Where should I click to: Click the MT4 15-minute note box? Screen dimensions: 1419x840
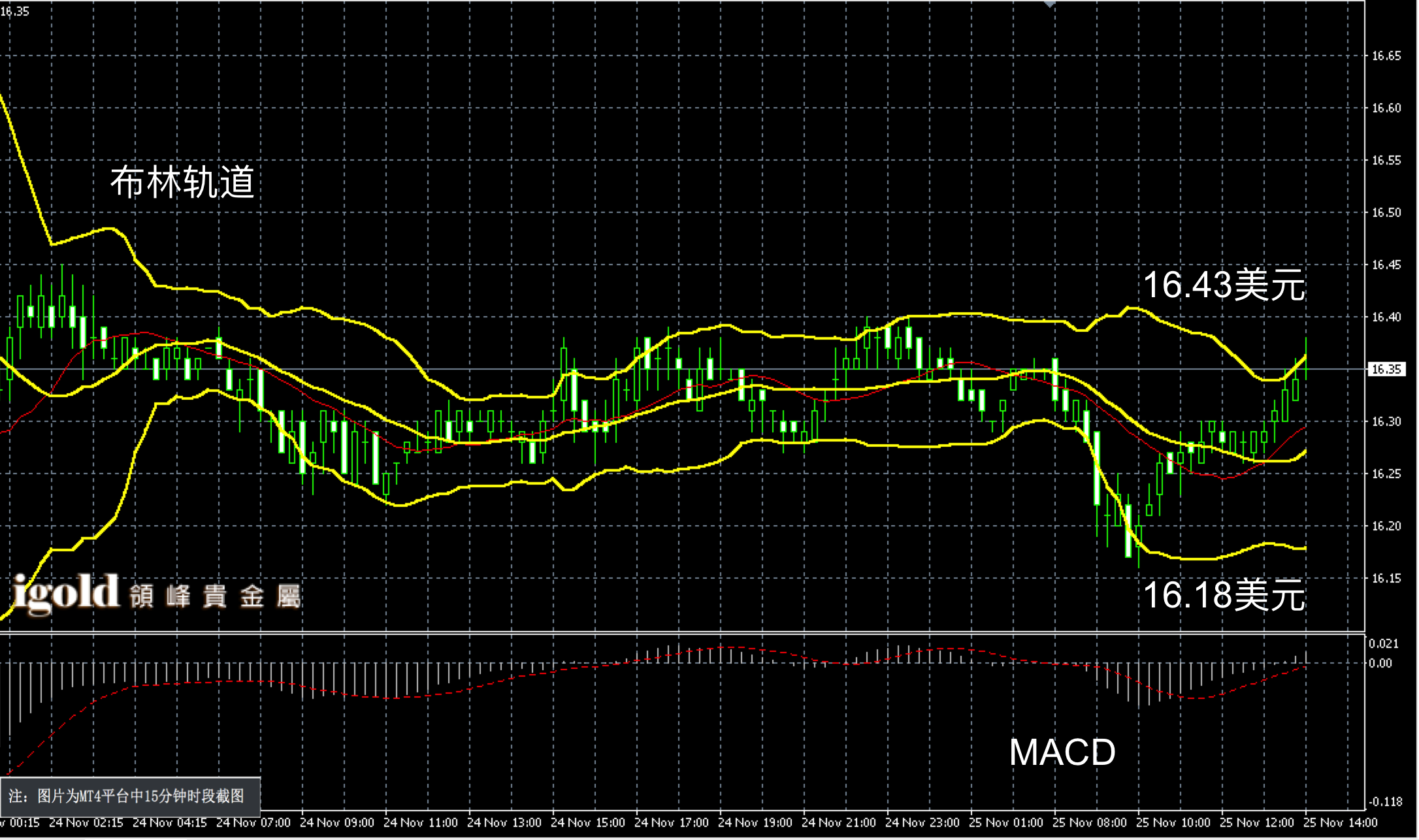click(130, 796)
